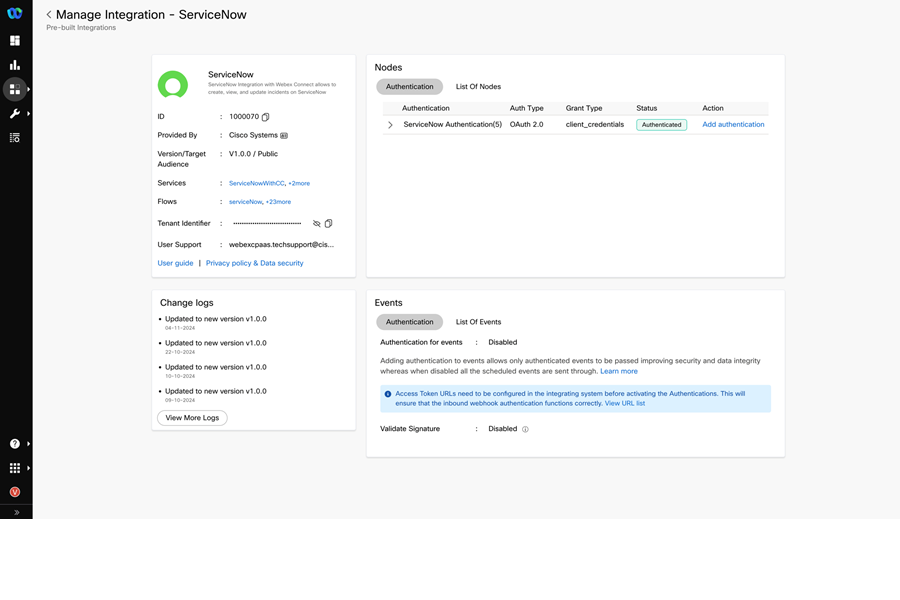
Task: Click the ServiceNow green logo
Action: [173, 84]
